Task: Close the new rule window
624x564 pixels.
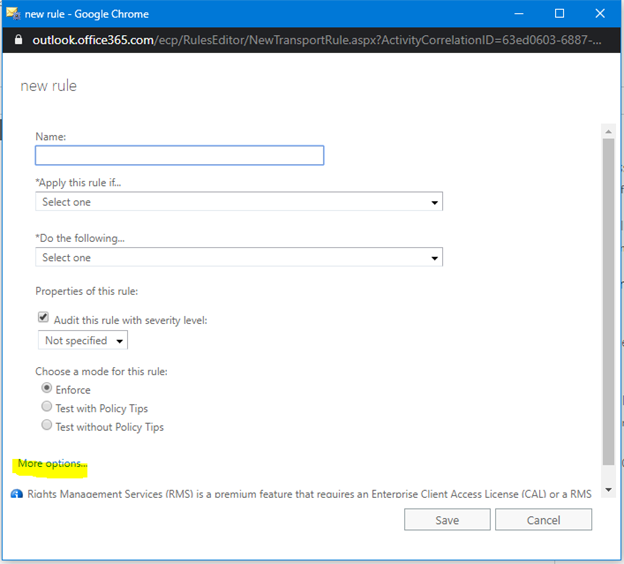Action: pyautogui.click(x=600, y=14)
